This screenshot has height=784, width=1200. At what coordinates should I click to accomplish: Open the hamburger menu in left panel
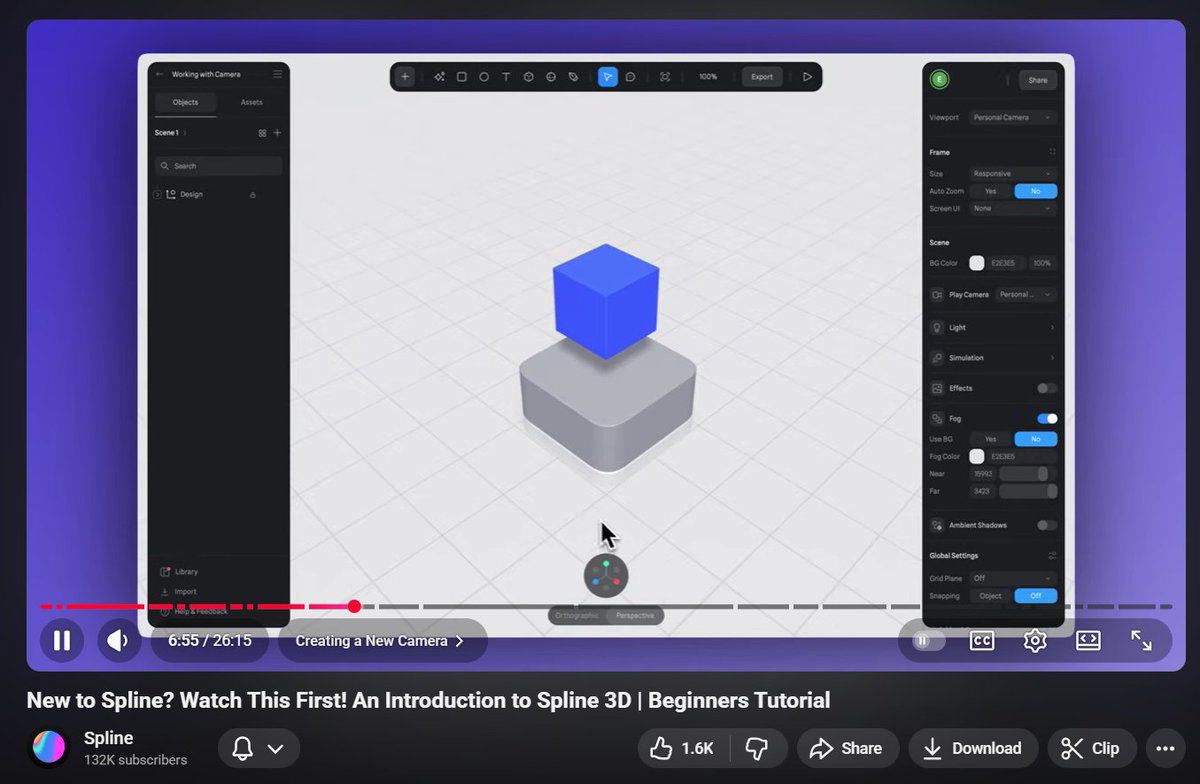[278, 74]
